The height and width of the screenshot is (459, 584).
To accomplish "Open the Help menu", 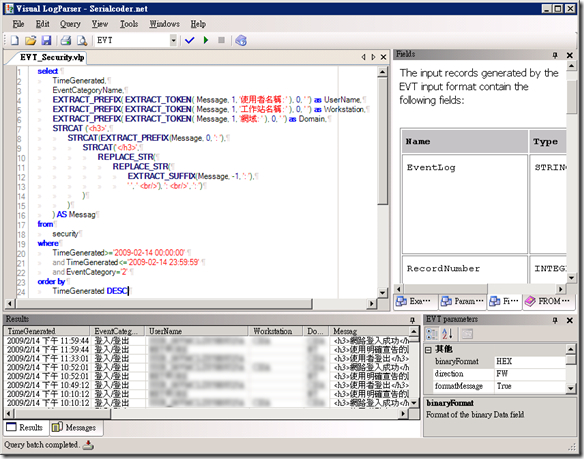I will [x=198, y=24].
